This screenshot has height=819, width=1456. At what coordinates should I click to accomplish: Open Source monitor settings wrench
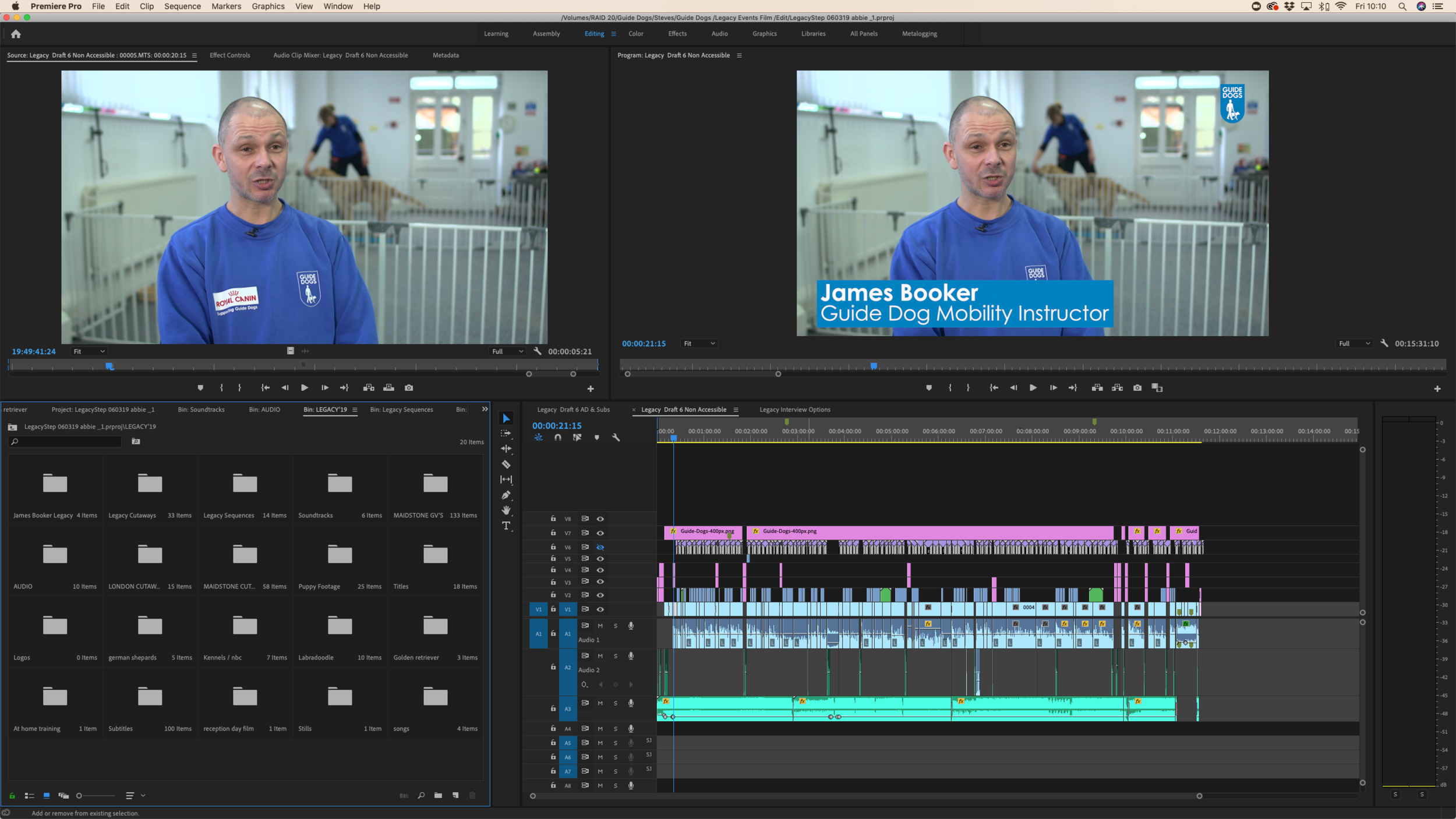pos(538,351)
